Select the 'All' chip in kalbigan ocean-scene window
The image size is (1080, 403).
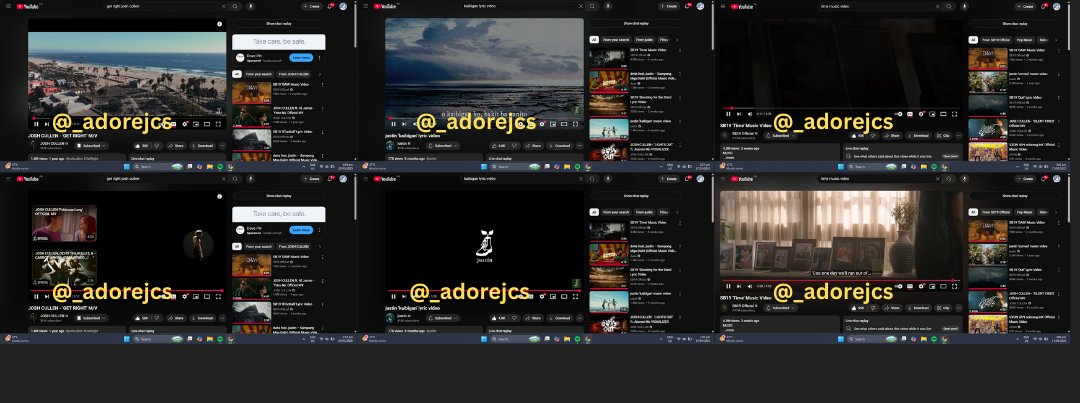click(594, 40)
